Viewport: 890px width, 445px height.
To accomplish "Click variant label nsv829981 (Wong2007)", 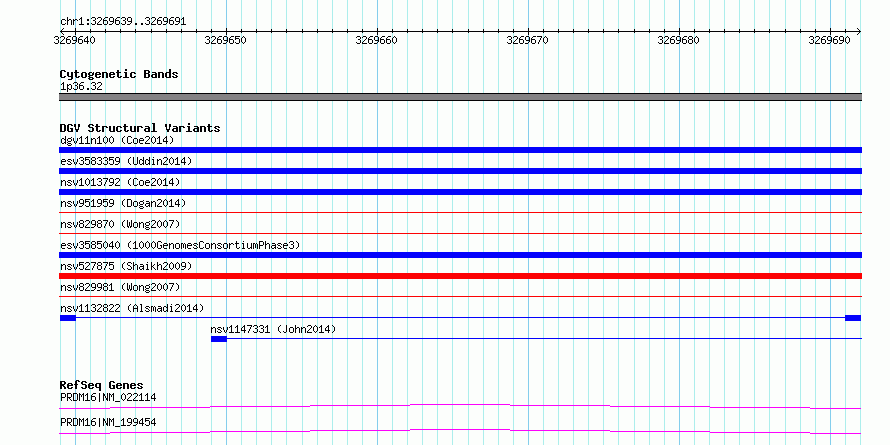I will [120, 287].
